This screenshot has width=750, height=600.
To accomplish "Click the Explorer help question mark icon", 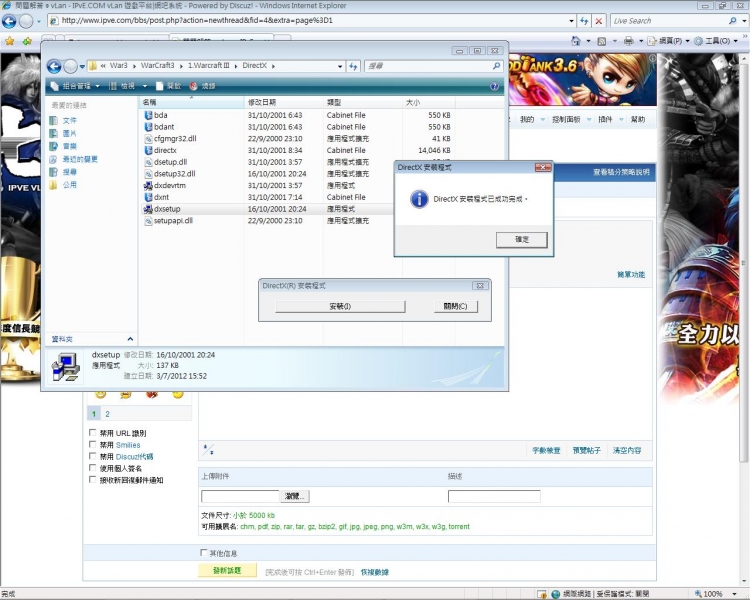I will pos(494,87).
